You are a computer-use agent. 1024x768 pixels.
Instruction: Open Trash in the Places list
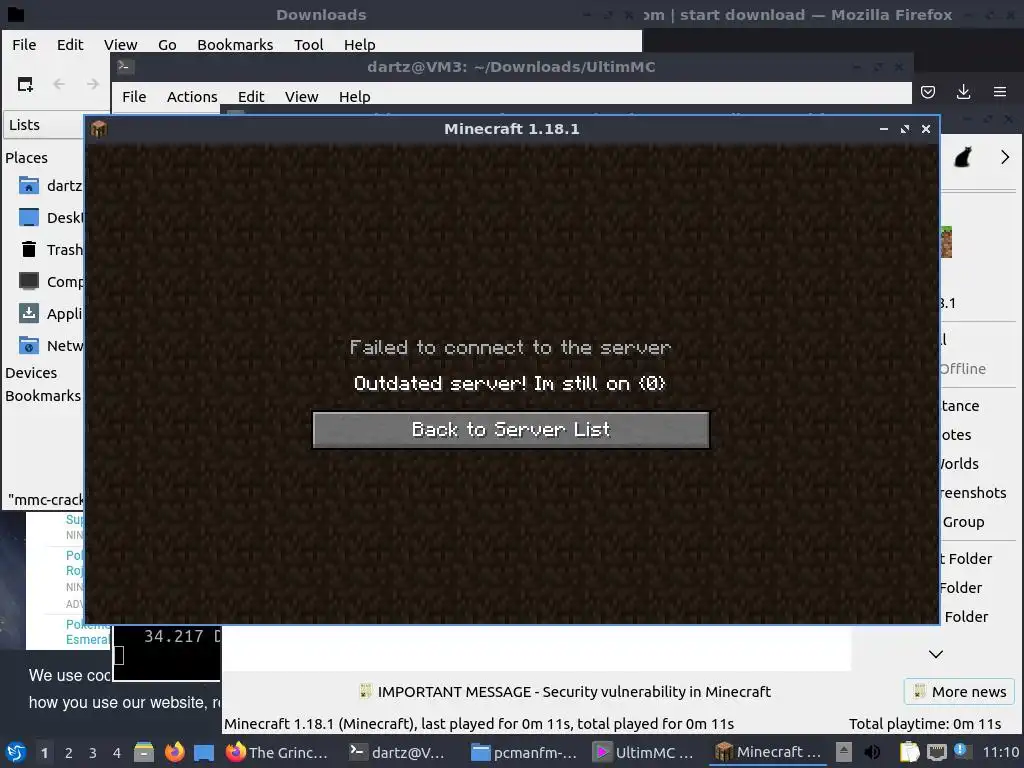tap(51, 249)
